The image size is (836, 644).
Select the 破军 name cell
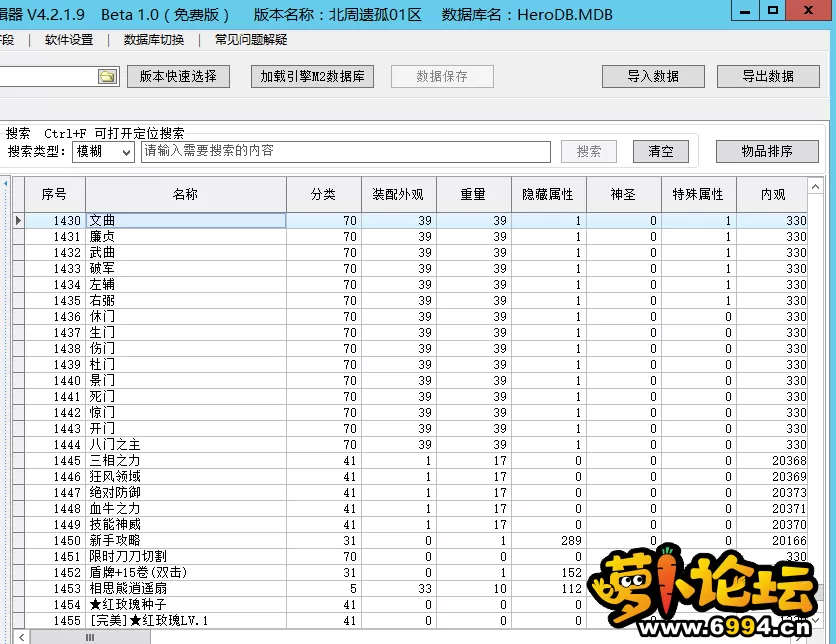(186, 268)
